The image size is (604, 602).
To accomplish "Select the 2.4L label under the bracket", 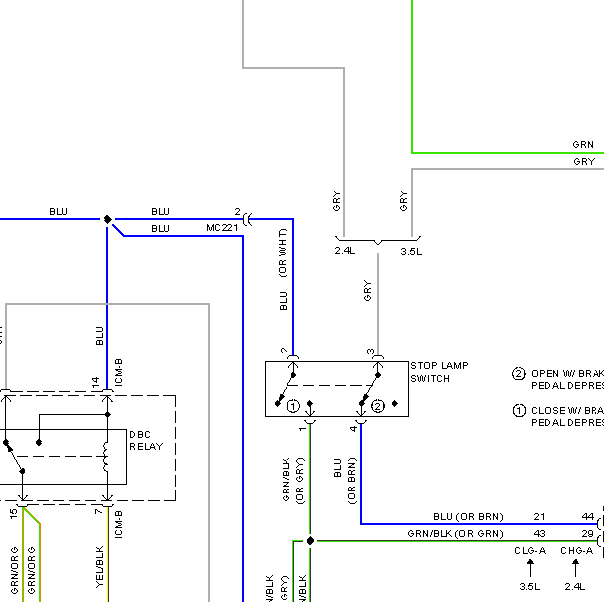I will pyautogui.click(x=345, y=251).
